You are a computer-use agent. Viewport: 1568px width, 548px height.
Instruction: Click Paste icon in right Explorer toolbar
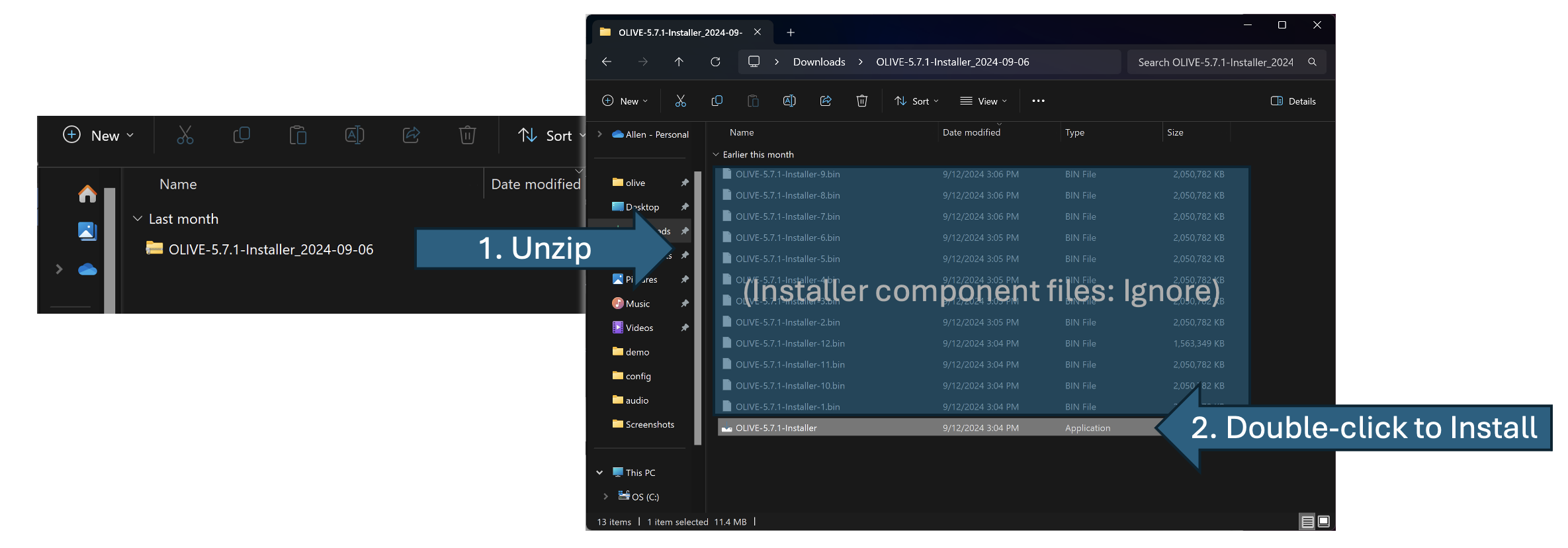(753, 101)
